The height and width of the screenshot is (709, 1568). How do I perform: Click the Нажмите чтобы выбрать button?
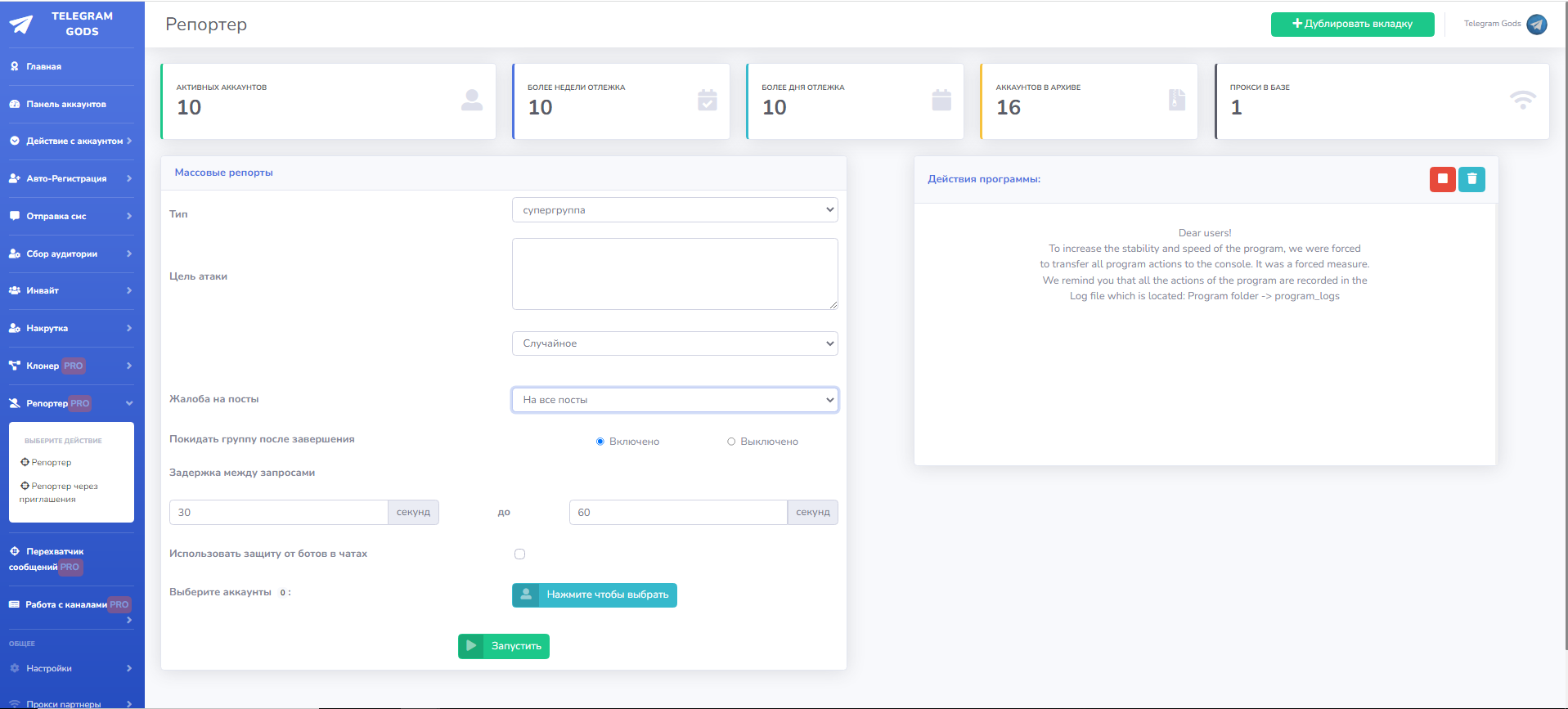tap(595, 595)
